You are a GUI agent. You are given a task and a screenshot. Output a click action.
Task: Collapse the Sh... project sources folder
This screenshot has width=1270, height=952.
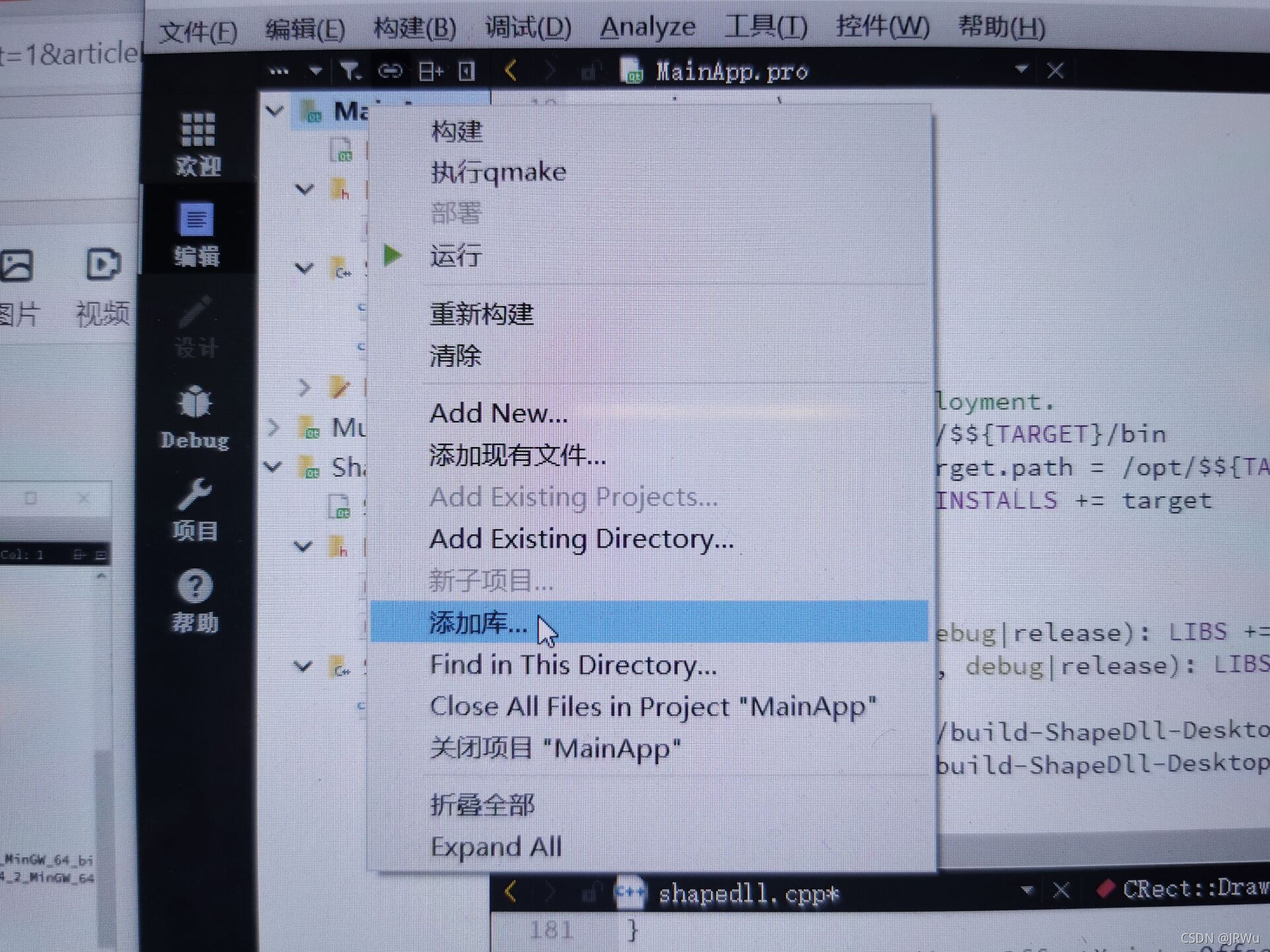pyautogui.click(x=304, y=666)
